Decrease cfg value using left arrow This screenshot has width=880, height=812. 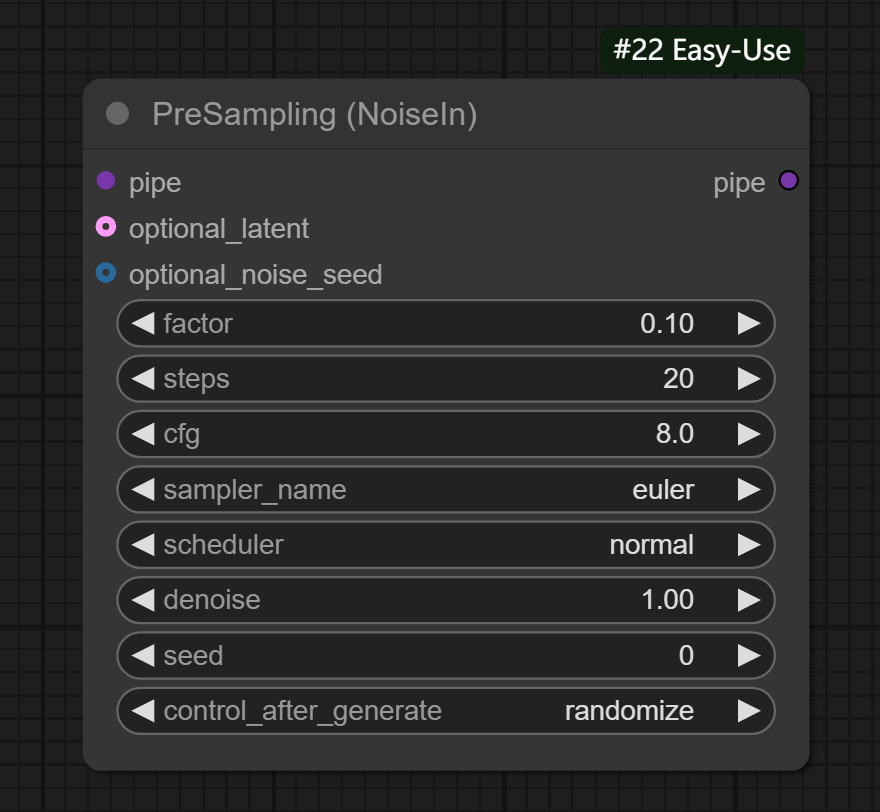(x=143, y=434)
